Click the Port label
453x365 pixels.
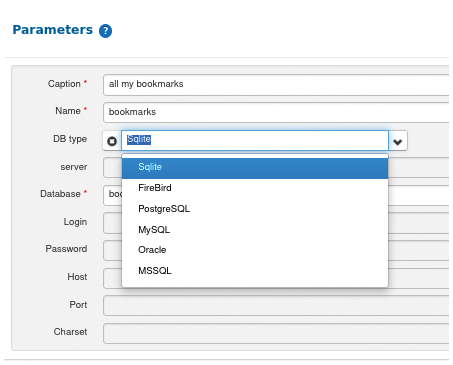click(78, 305)
